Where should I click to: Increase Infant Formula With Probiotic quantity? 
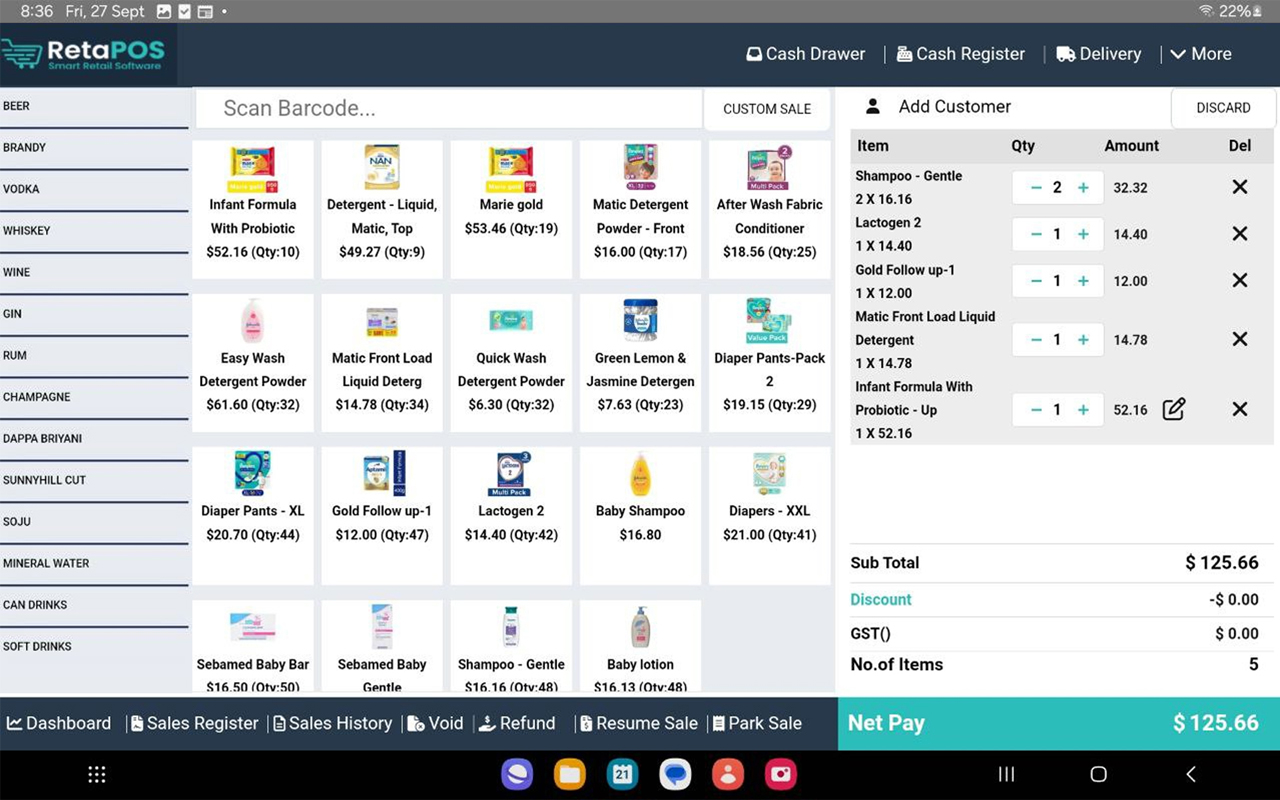coord(1083,410)
